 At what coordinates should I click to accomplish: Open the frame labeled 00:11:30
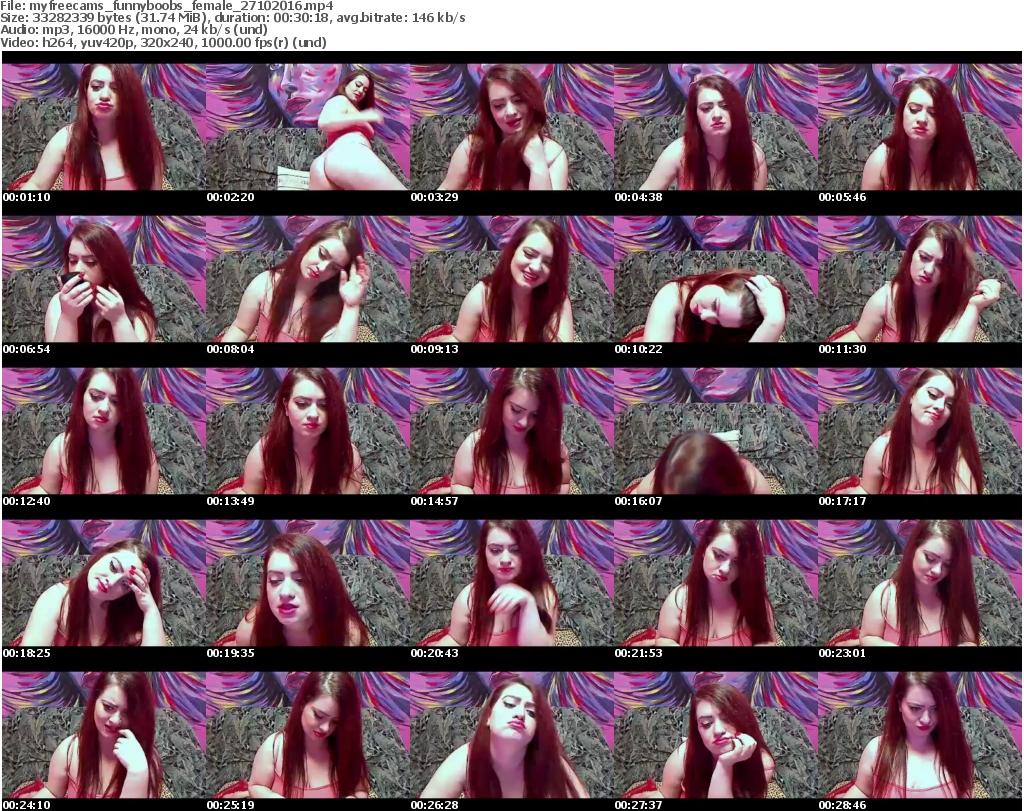pyautogui.click(x=919, y=279)
